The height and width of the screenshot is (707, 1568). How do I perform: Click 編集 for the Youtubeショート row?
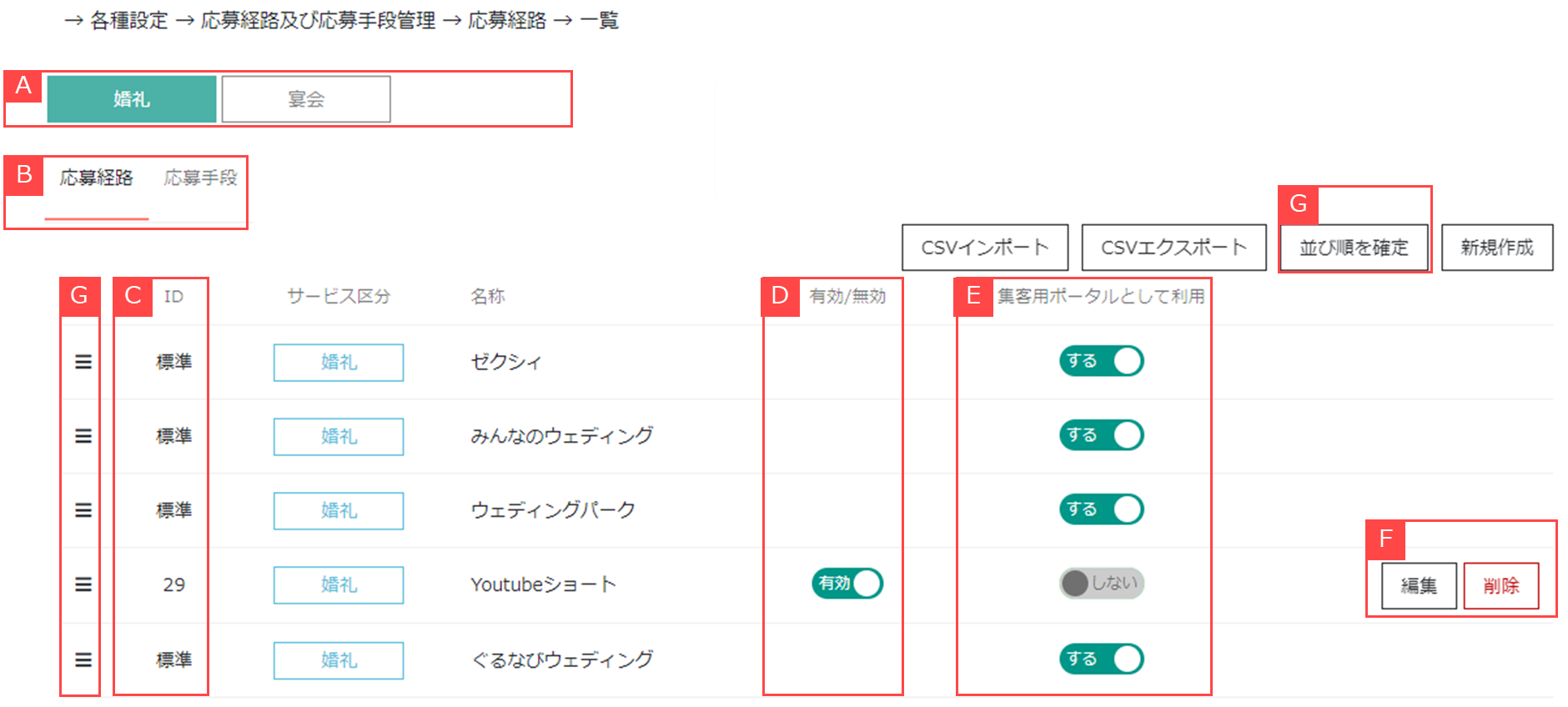(1419, 585)
